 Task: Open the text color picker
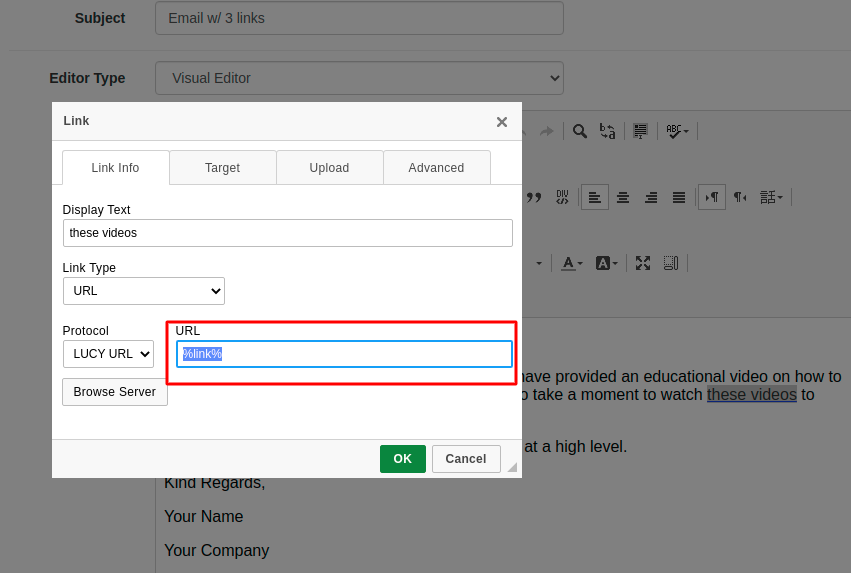click(x=572, y=263)
